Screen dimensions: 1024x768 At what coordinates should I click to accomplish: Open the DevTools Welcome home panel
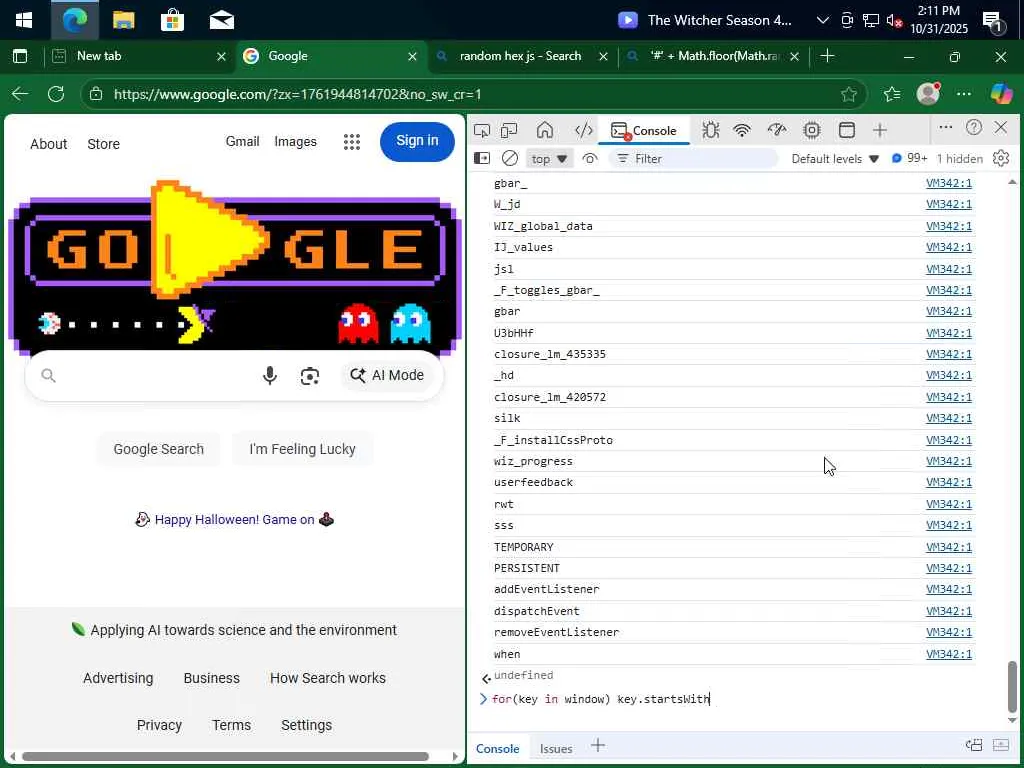(545, 130)
